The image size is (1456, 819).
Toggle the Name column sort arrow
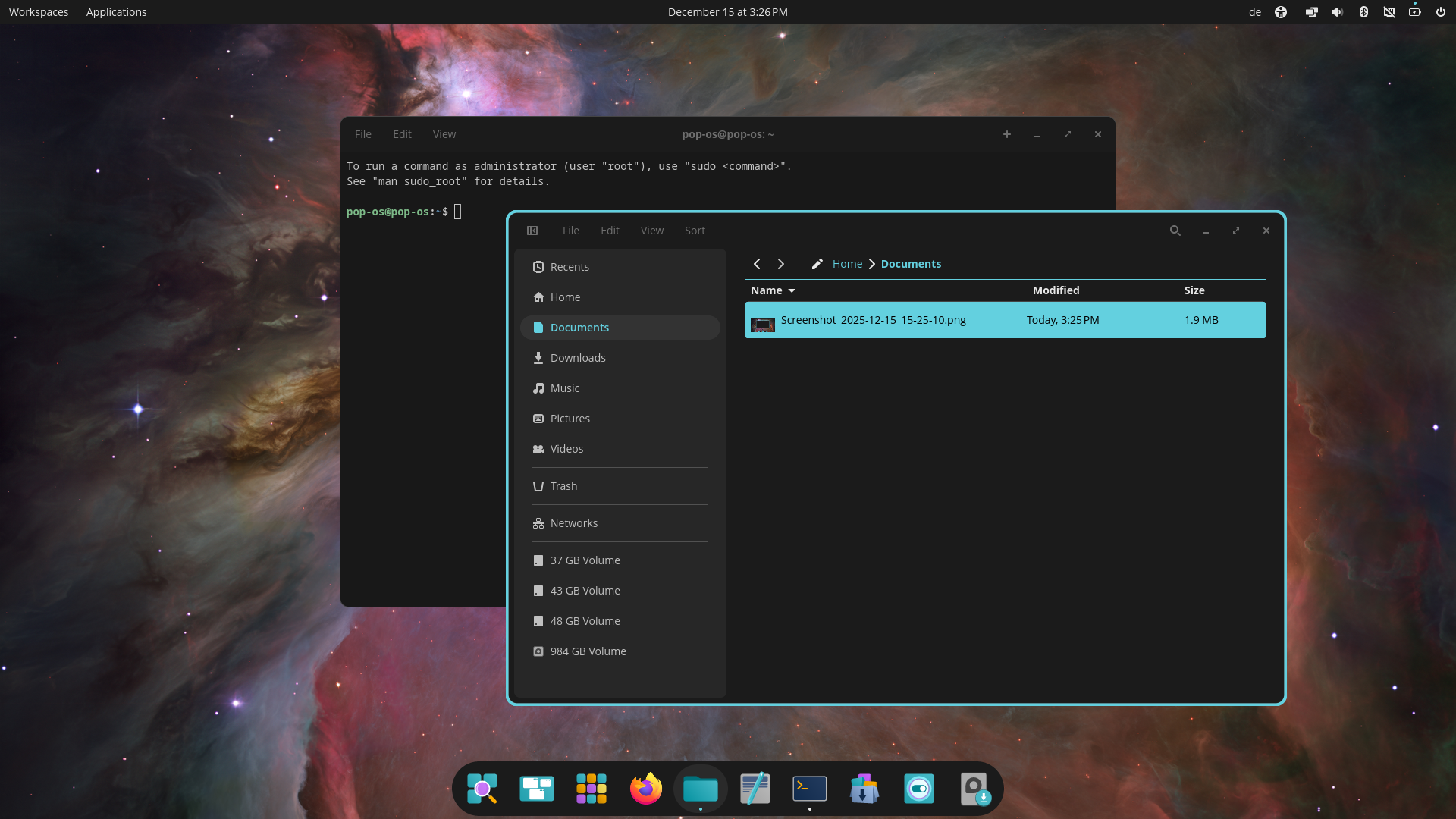[x=792, y=290]
